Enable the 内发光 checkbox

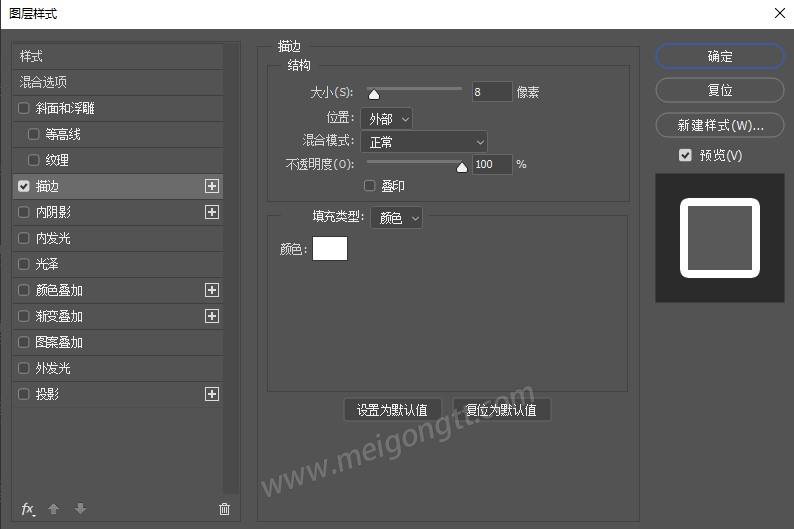click(x=23, y=238)
